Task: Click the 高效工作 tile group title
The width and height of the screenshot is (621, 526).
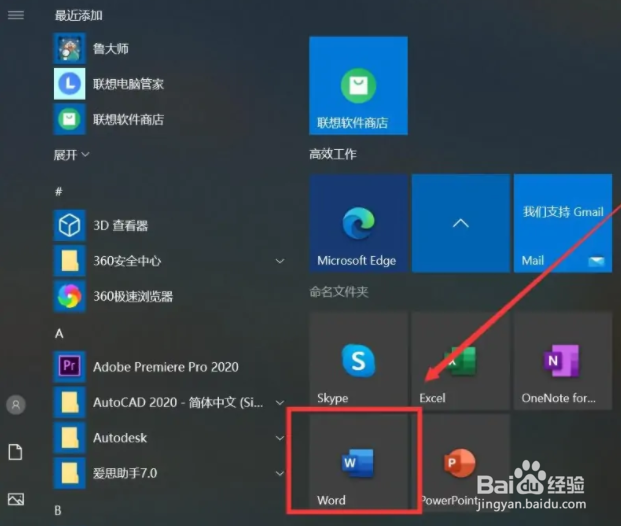Action: (x=333, y=154)
